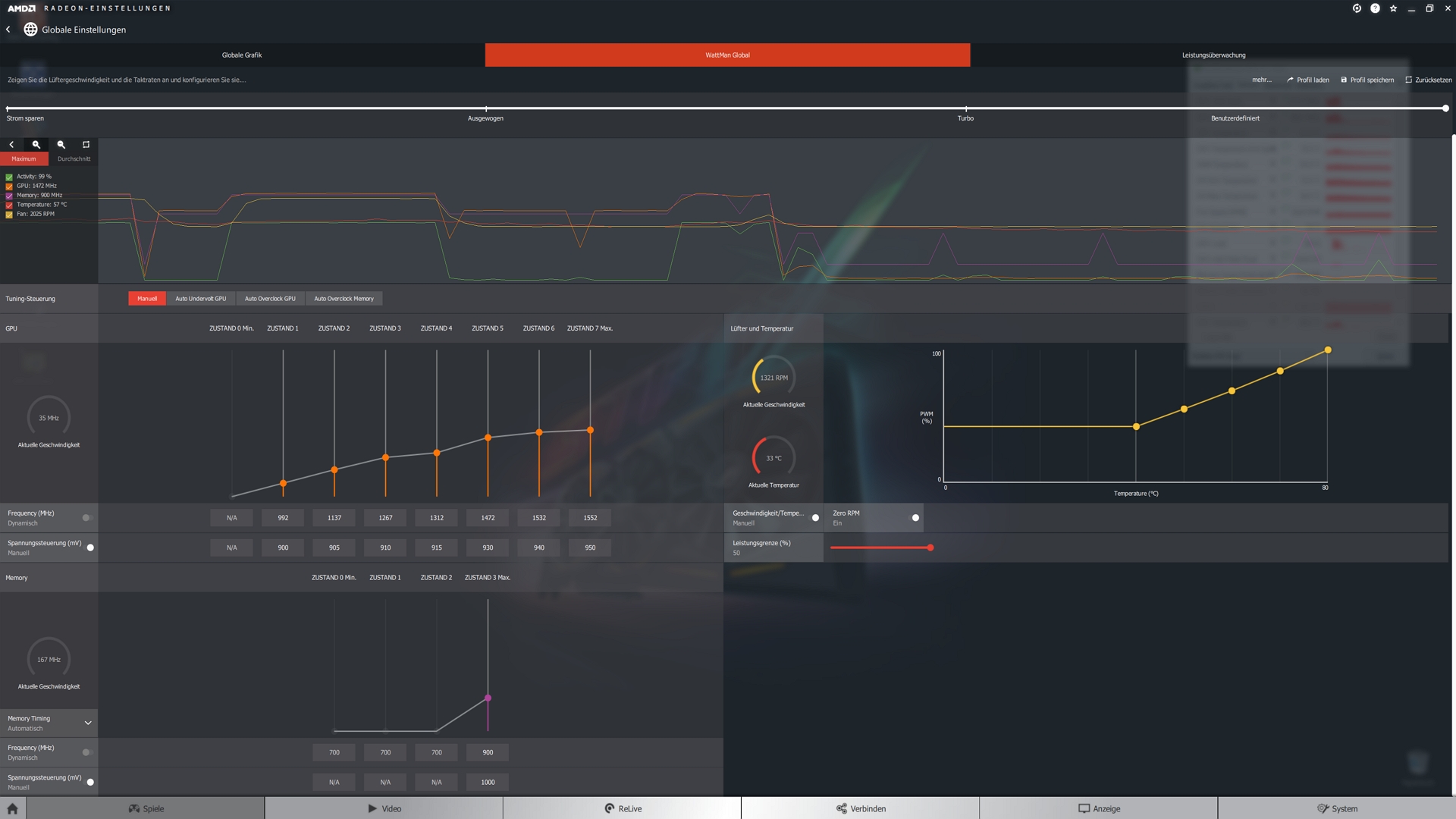Screen dimensions: 1456x819
Task: Collapse the graph with its back arrow
Action: (x=11, y=144)
